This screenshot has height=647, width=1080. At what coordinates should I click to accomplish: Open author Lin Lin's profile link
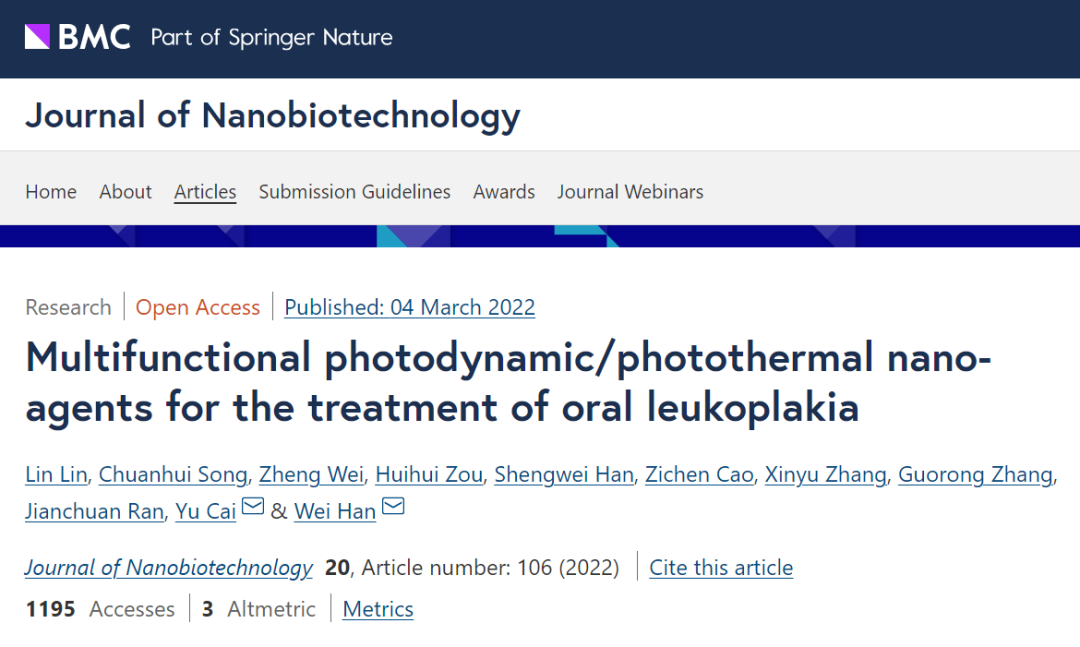(x=56, y=475)
